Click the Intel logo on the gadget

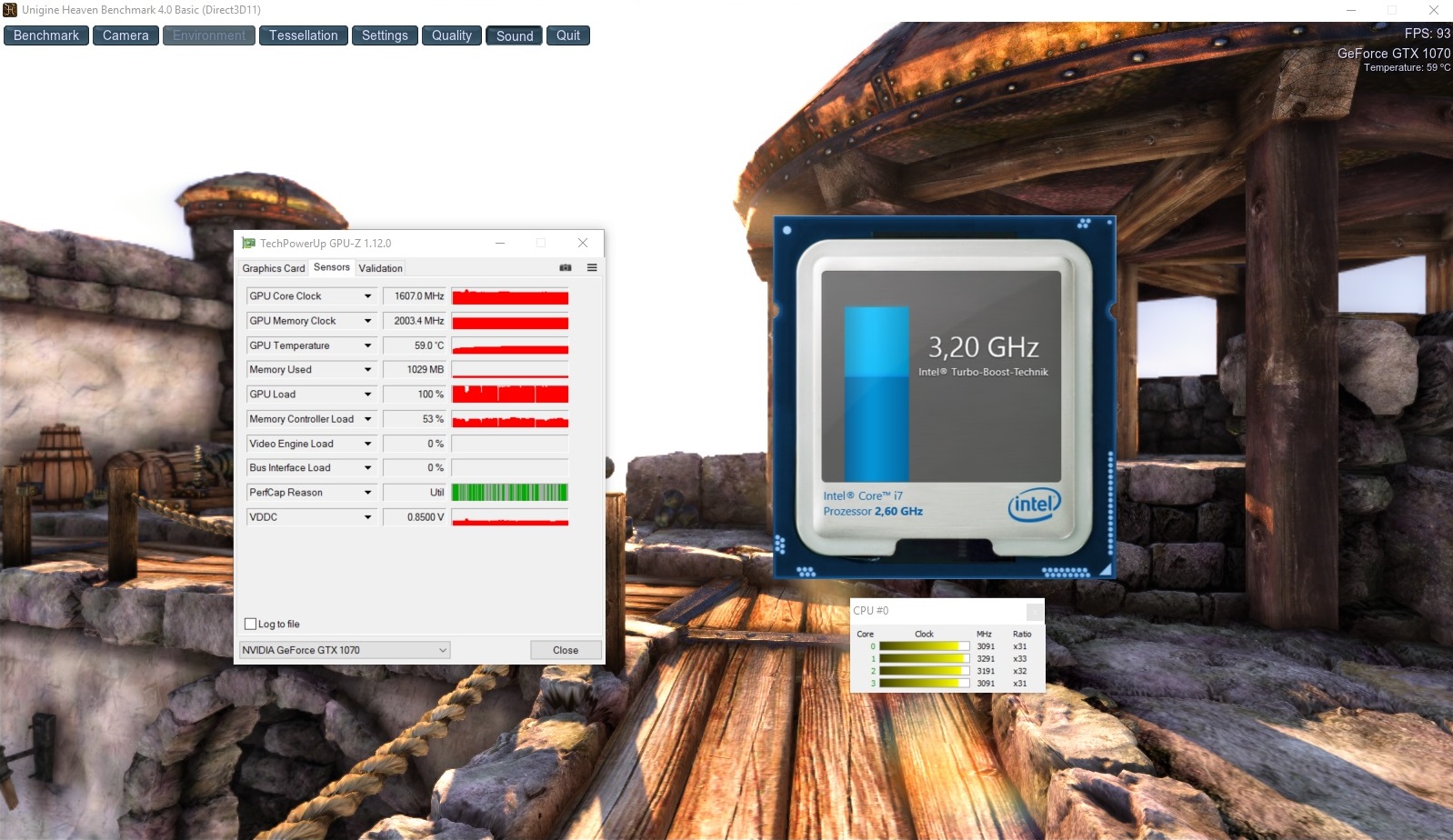[x=1034, y=505]
